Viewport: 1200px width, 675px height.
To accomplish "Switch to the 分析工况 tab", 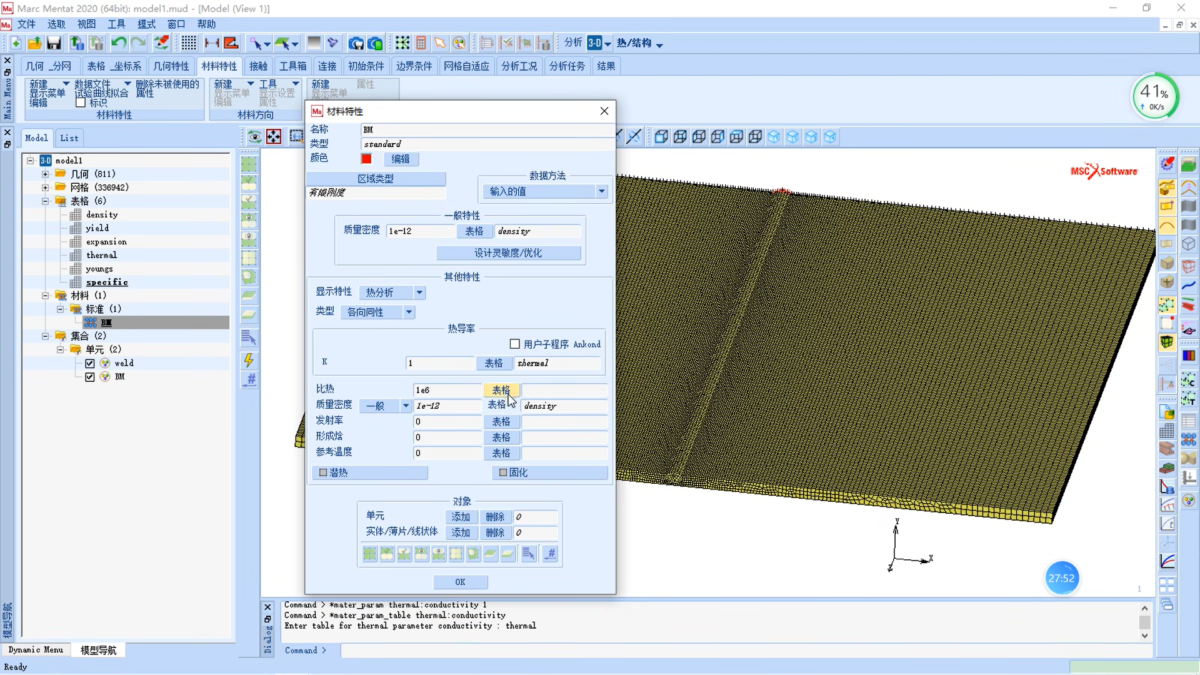I will pyautogui.click(x=519, y=66).
